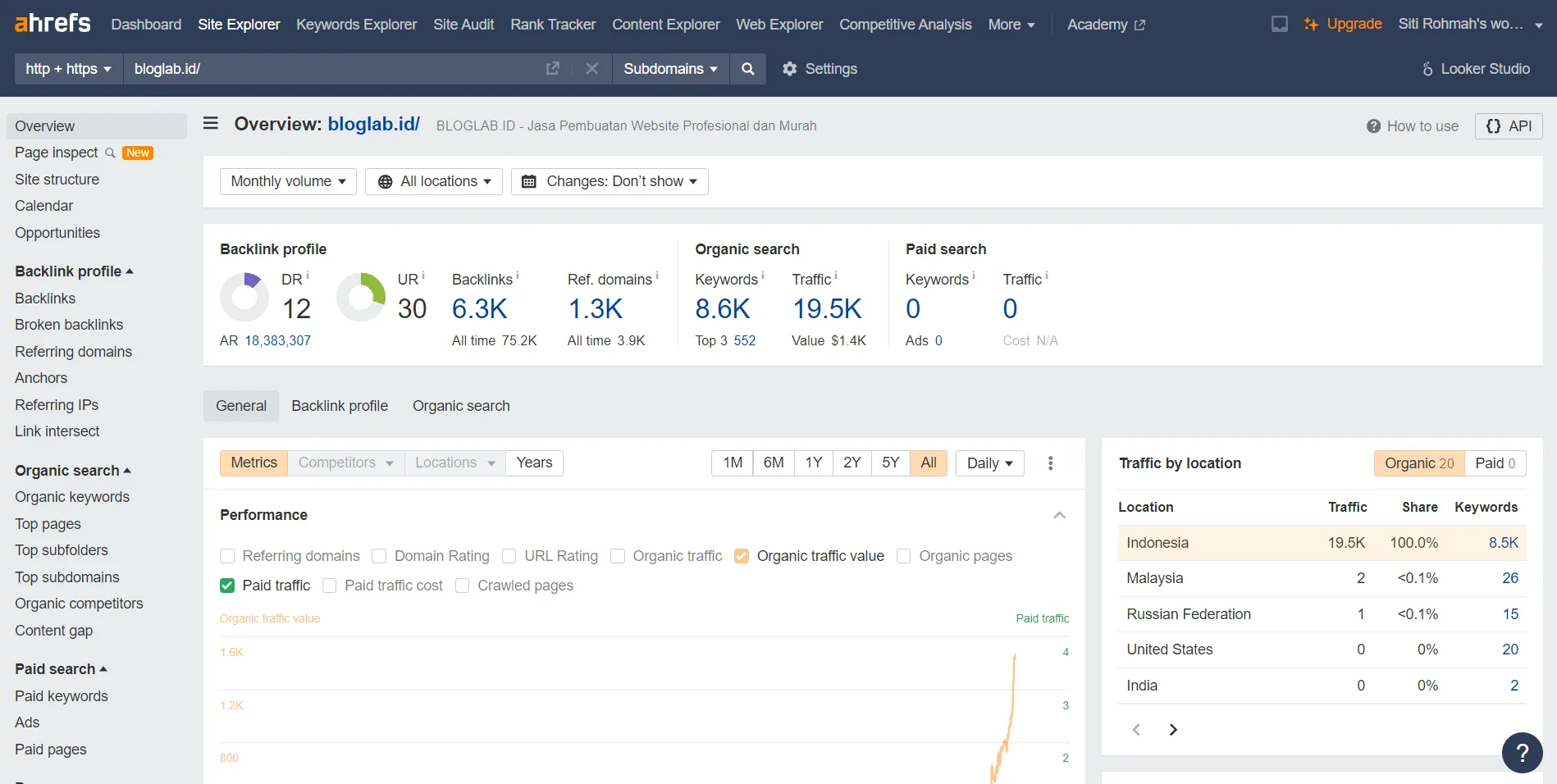Set chart range to 1Y

(x=813, y=463)
